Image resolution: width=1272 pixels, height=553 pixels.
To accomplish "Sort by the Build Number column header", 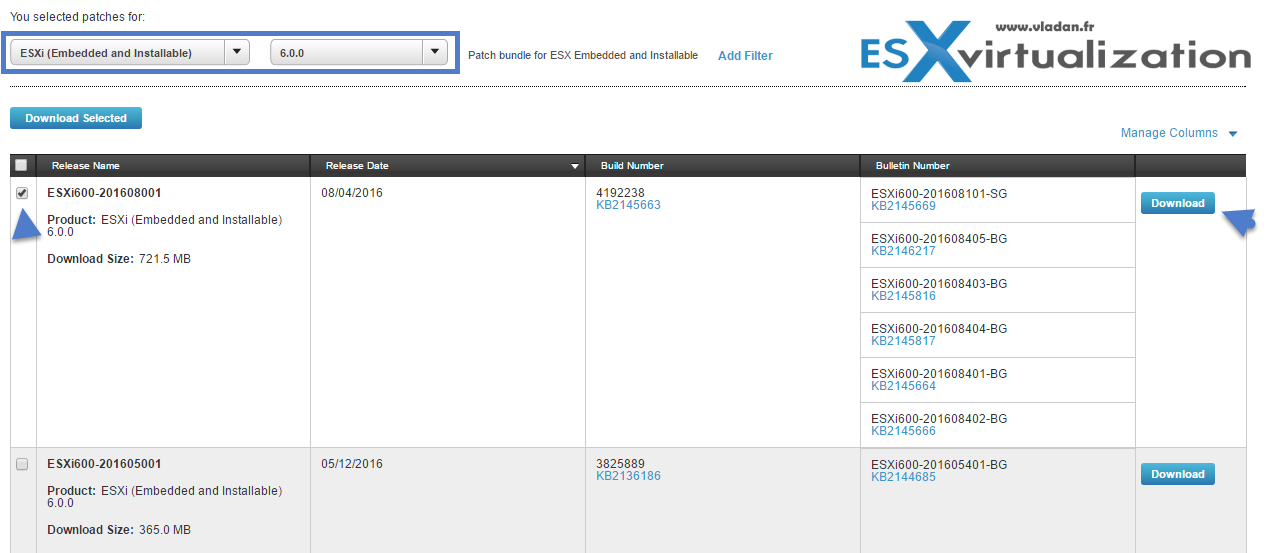I will pos(722,165).
